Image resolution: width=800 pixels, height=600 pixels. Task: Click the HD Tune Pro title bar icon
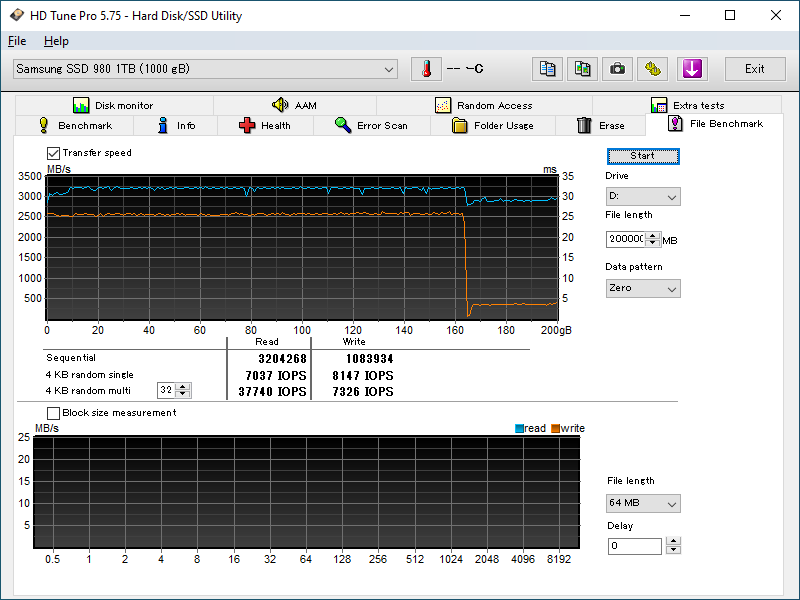pyautogui.click(x=16, y=15)
